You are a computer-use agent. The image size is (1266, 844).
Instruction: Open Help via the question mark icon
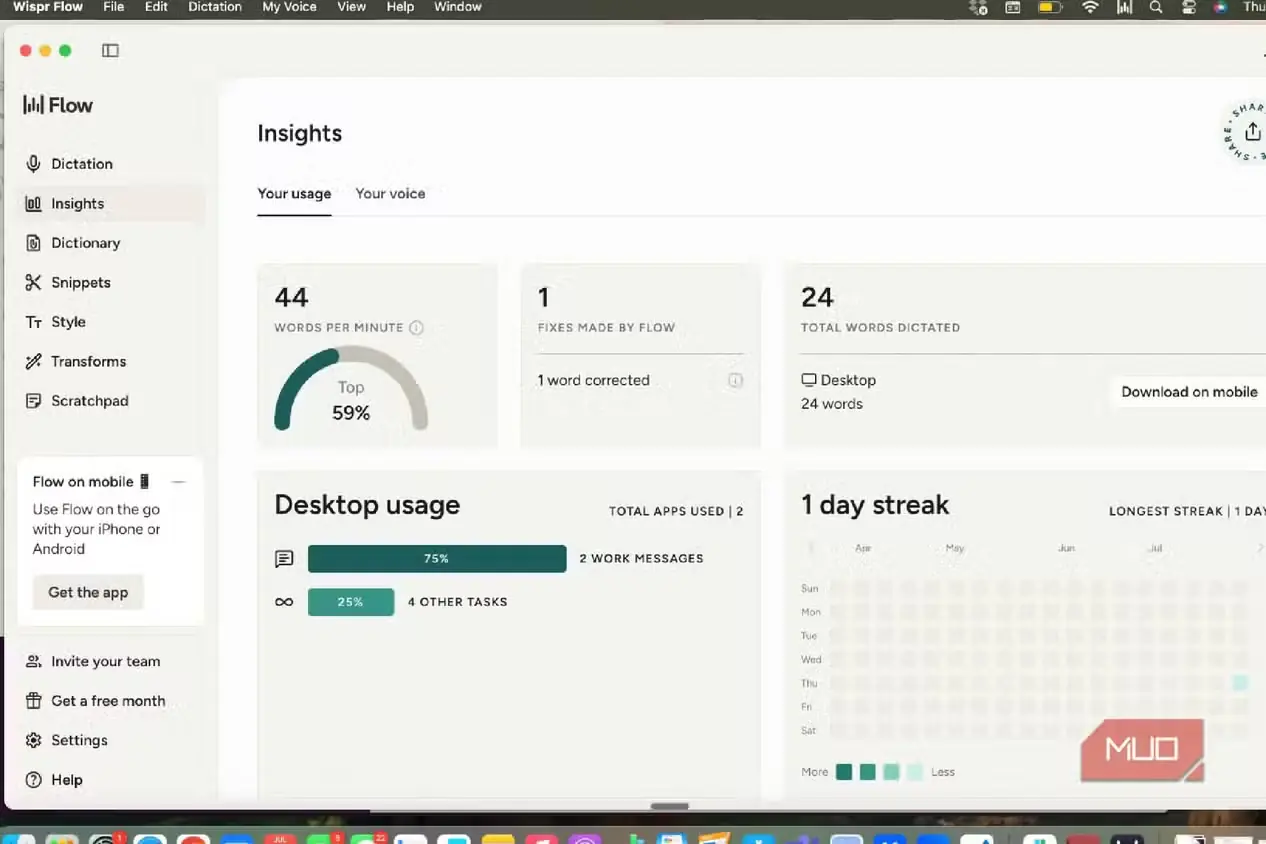click(x=33, y=780)
